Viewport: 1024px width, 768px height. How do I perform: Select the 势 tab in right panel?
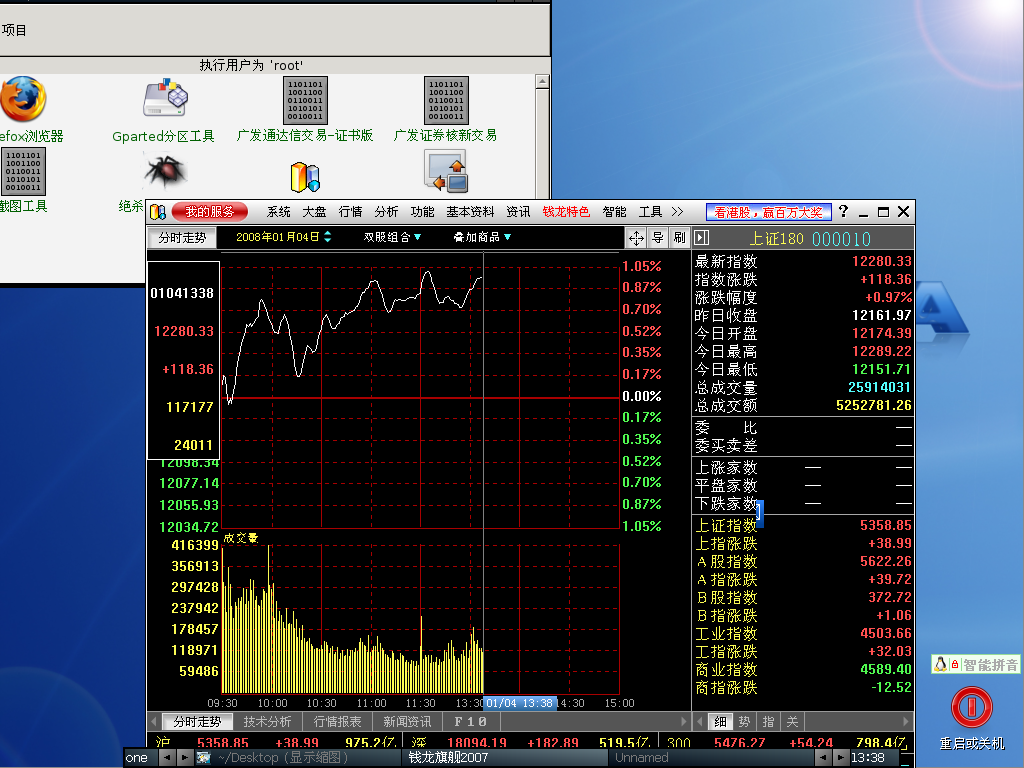744,722
